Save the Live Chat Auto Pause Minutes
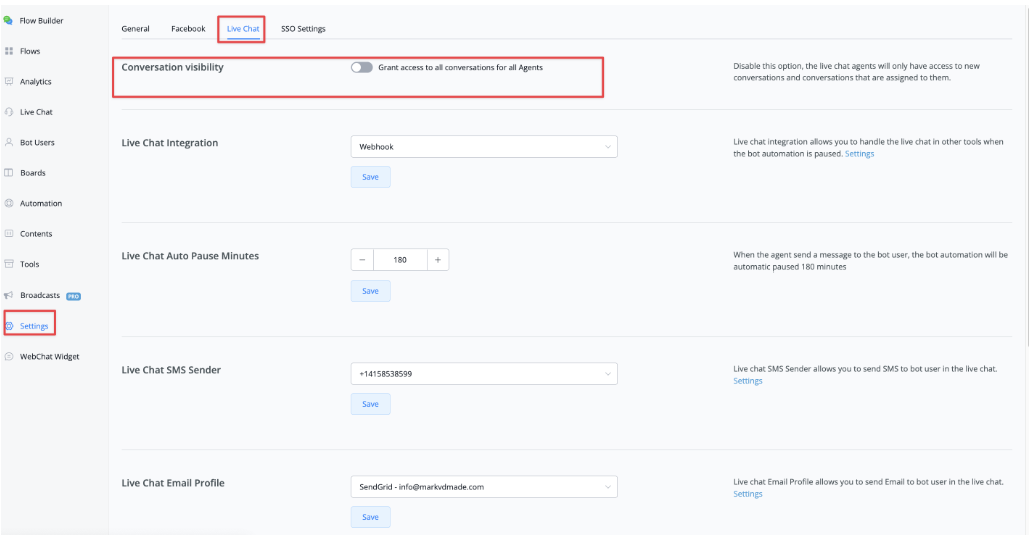The height and width of the screenshot is (542, 1036). click(x=370, y=291)
